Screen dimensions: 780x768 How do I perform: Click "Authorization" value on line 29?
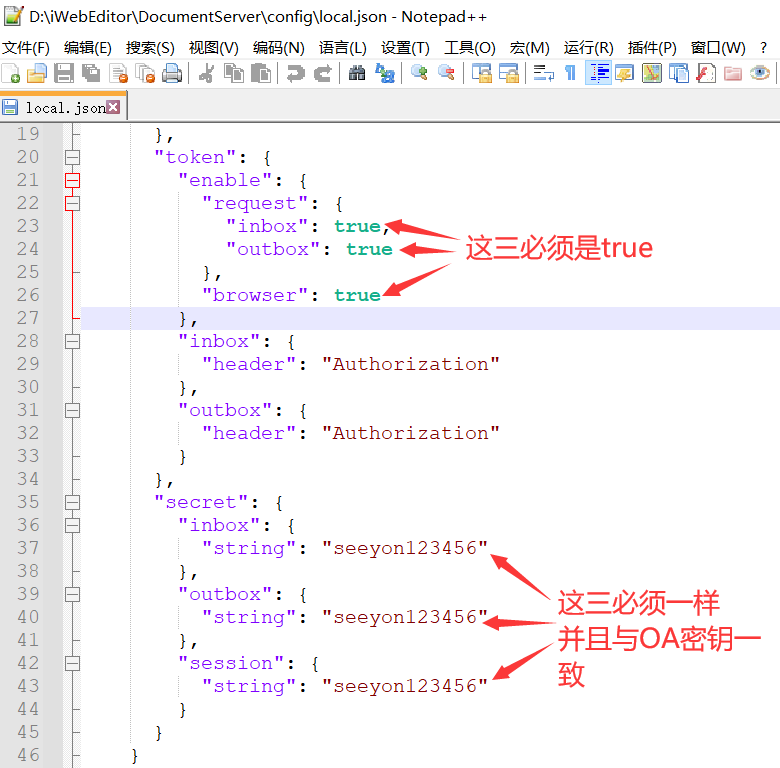coord(411,364)
